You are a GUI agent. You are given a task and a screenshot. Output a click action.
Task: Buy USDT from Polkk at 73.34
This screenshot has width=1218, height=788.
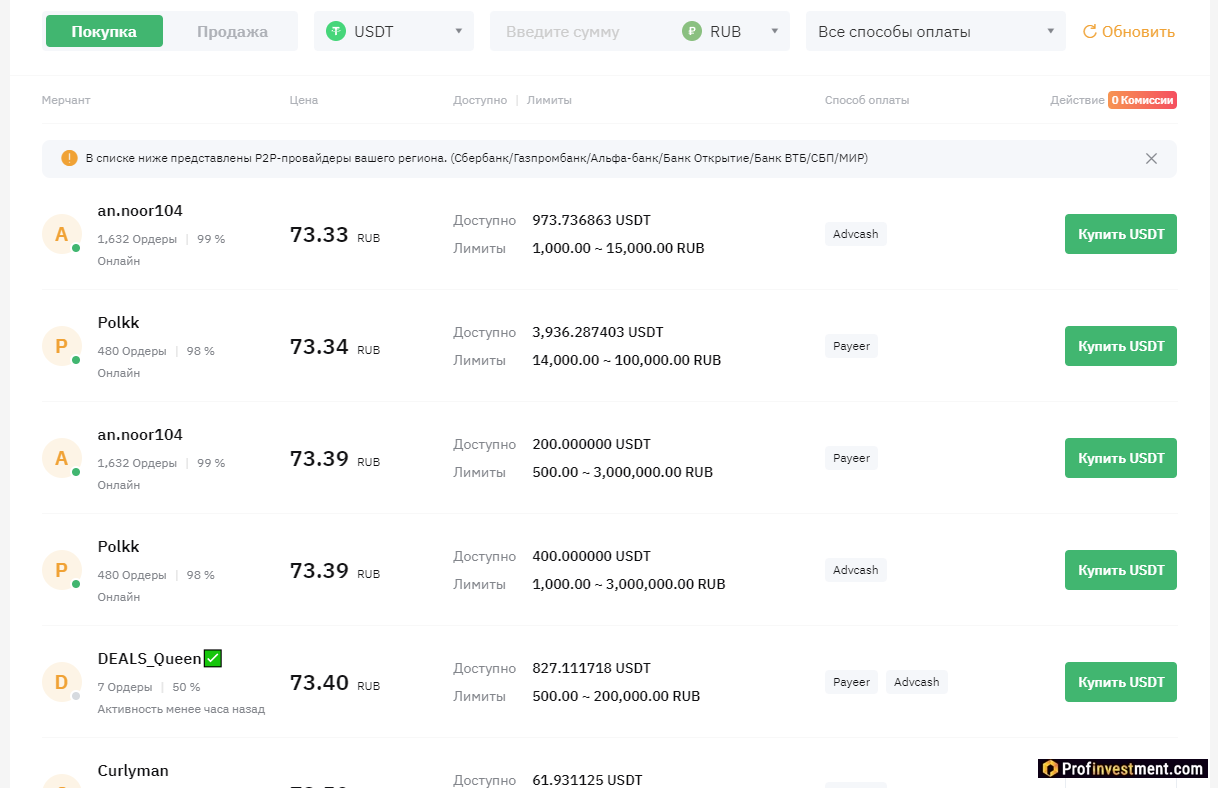point(1121,346)
